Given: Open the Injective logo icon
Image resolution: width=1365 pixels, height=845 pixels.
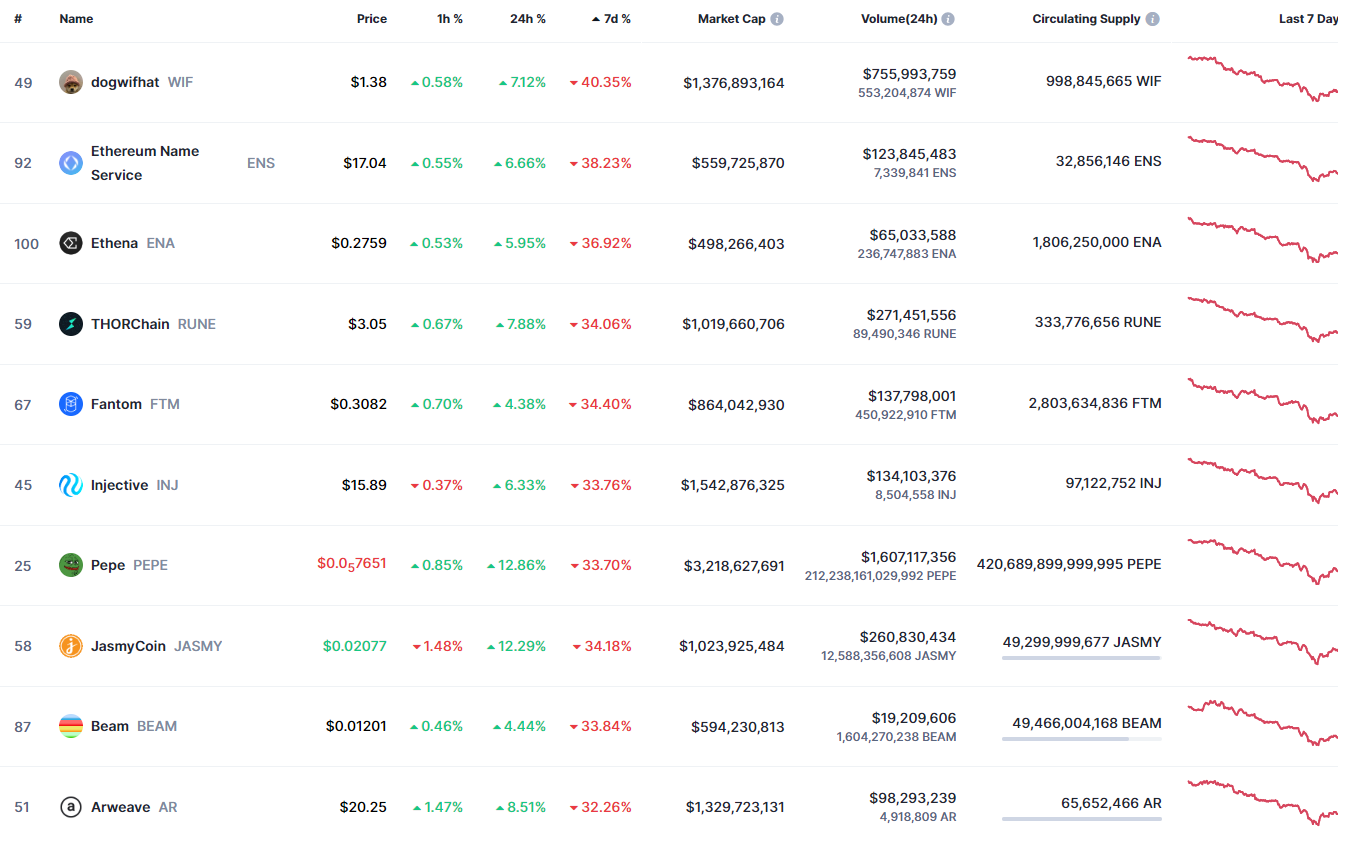Looking at the screenshot, I should click(x=71, y=485).
